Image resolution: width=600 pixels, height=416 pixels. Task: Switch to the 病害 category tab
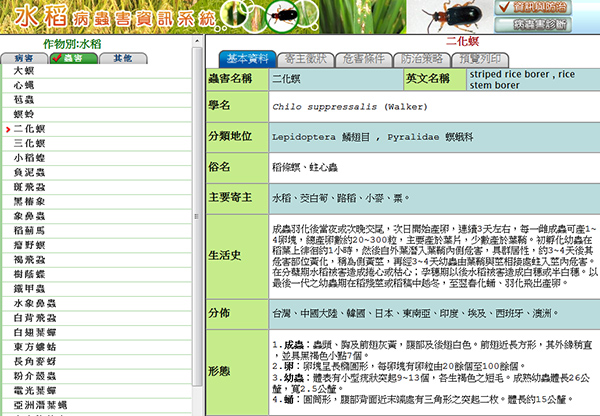tap(24, 58)
